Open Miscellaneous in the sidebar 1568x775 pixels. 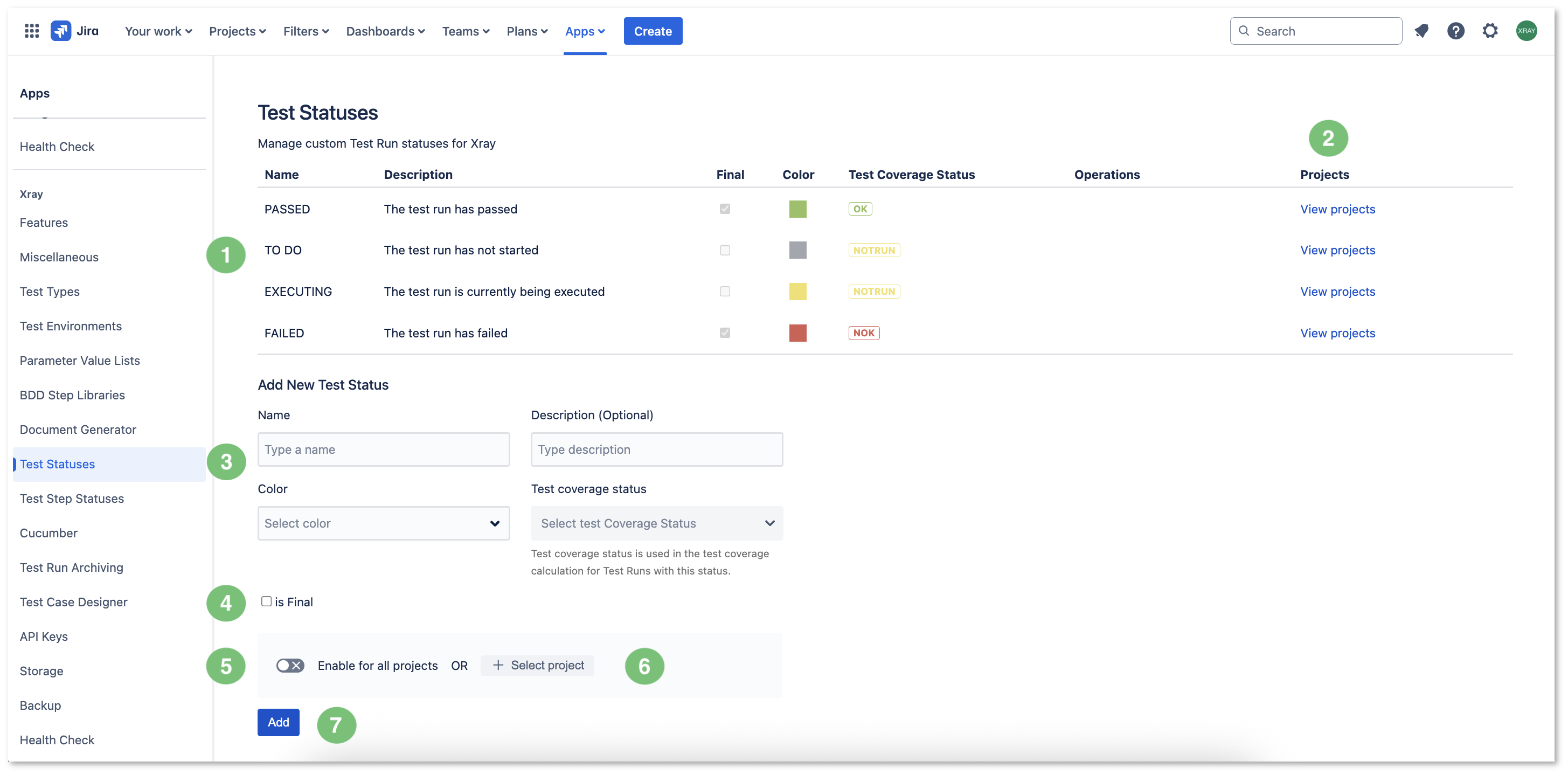[59, 258]
